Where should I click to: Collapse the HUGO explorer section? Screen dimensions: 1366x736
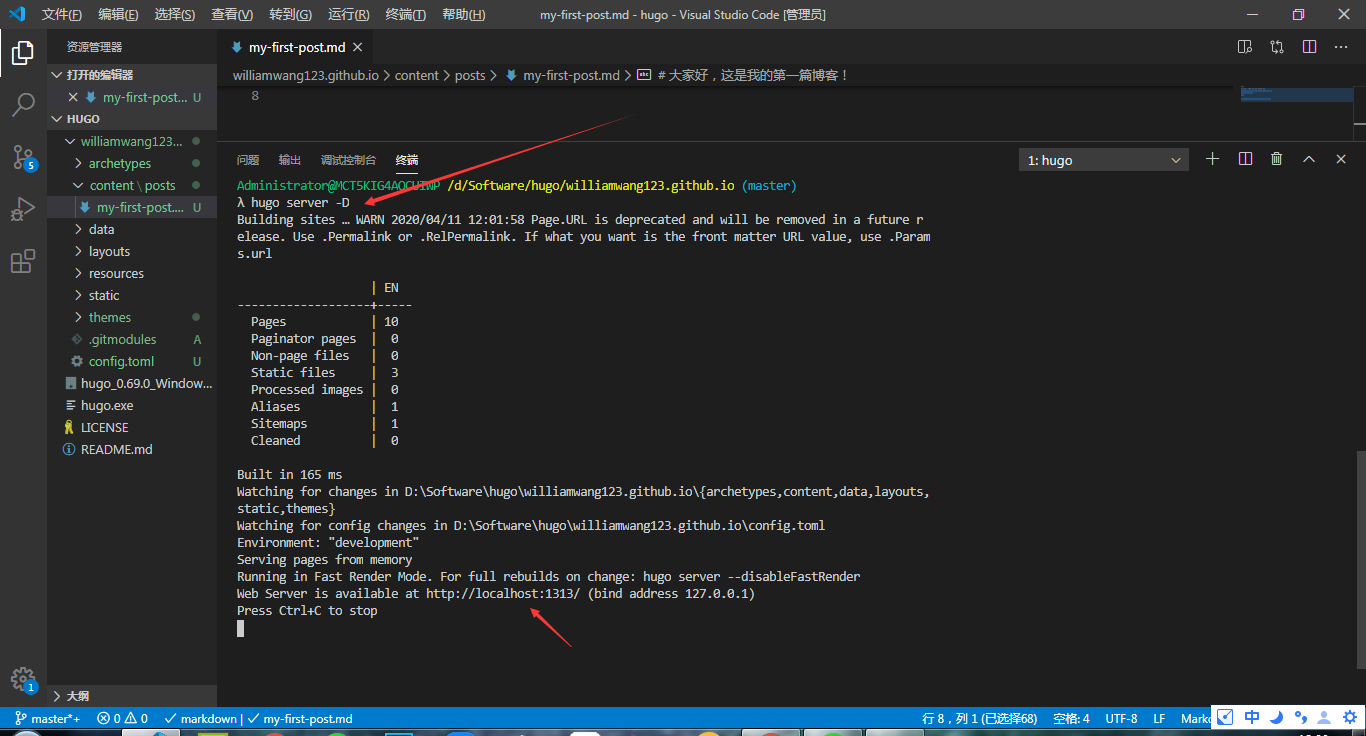[x=132, y=119]
